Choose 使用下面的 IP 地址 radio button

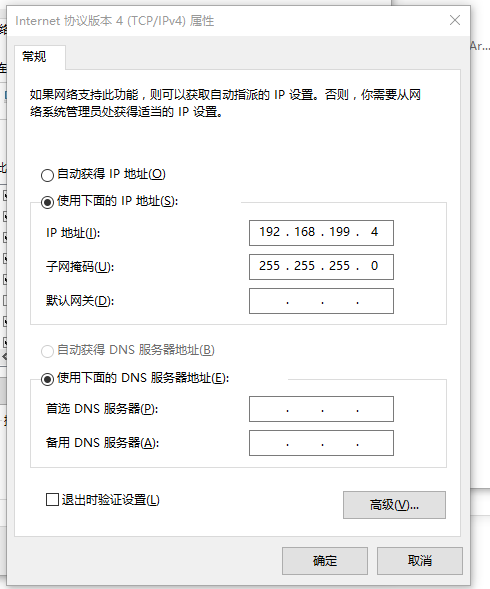(x=47, y=202)
